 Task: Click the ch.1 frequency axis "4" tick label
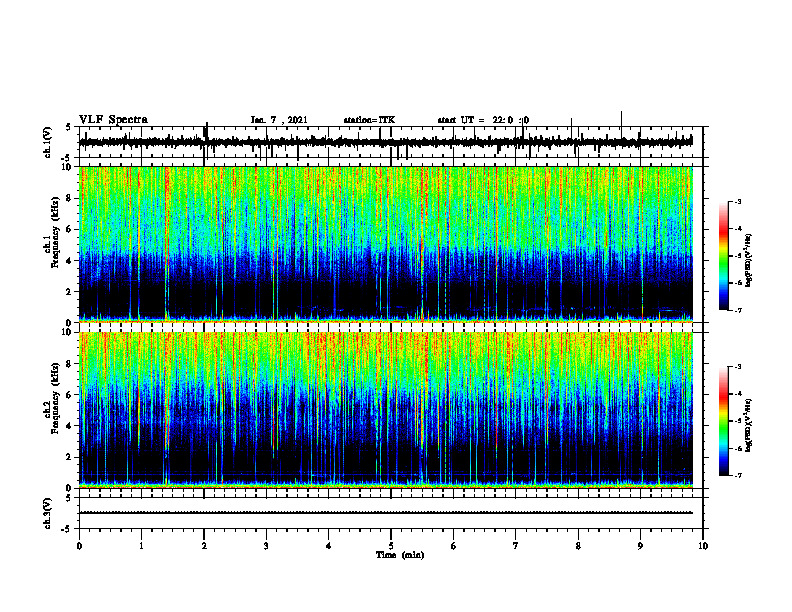coord(70,261)
